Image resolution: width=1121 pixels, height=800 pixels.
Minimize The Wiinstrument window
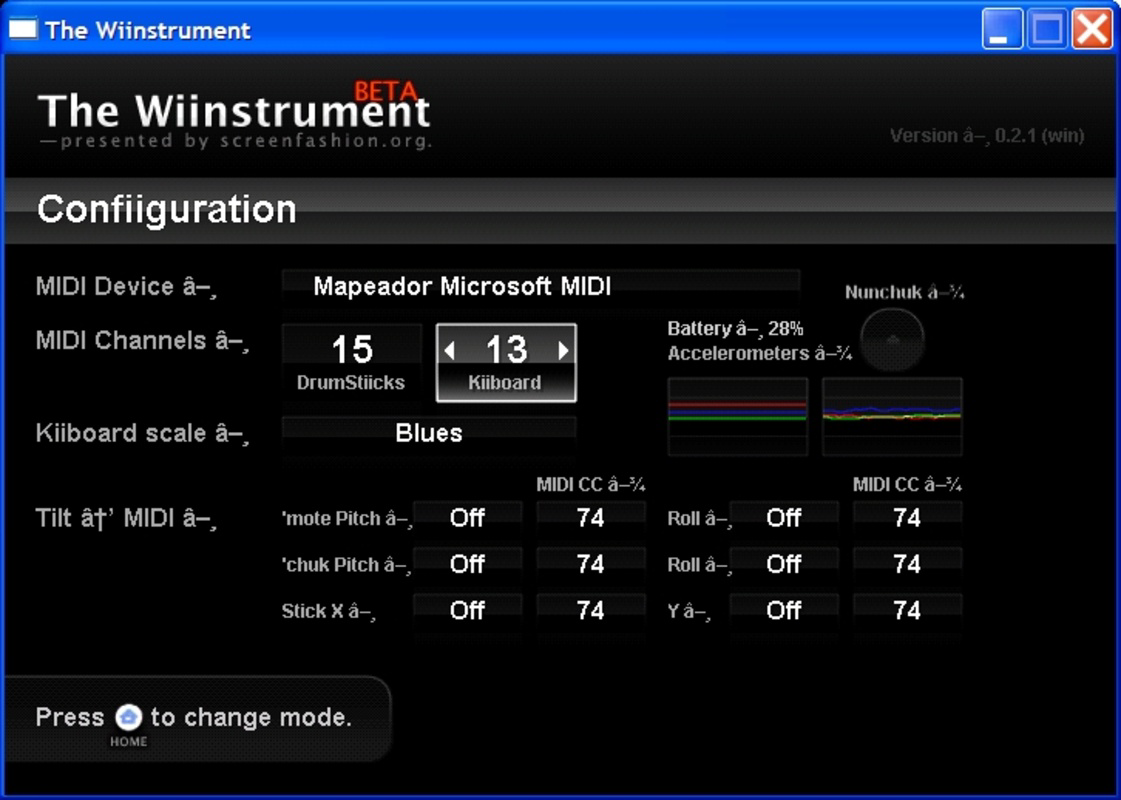tap(1002, 29)
